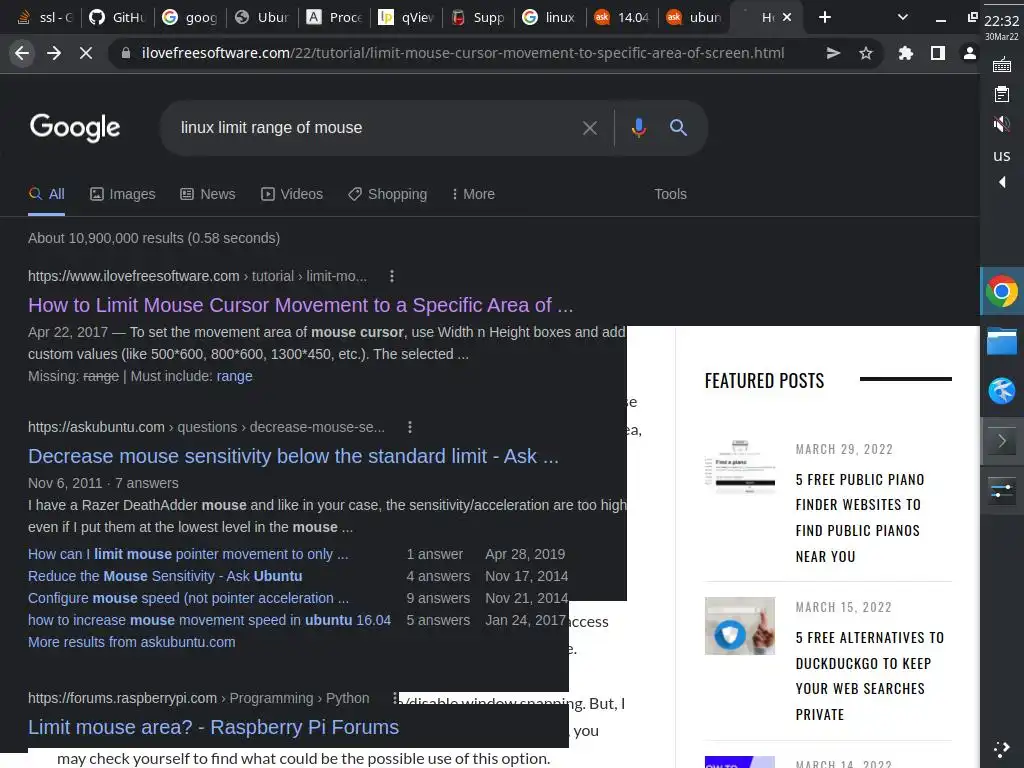Open Google search Tools options
Image resolution: width=1024 pixels, height=768 pixels.
(670, 194)
